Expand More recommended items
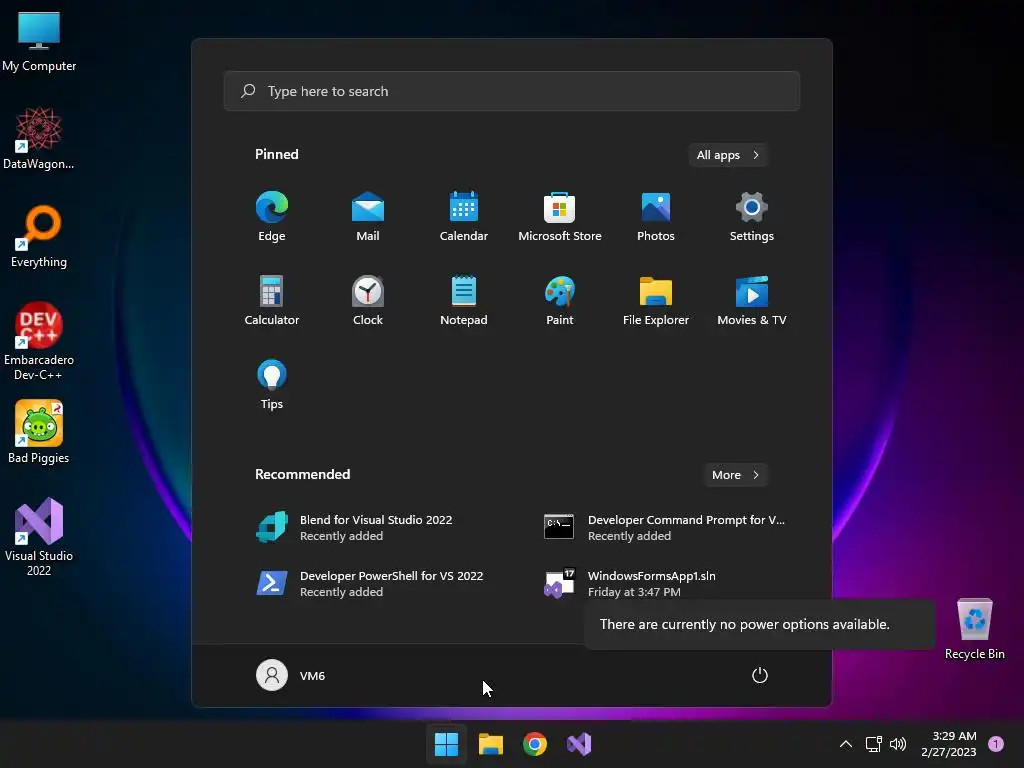 735,475
